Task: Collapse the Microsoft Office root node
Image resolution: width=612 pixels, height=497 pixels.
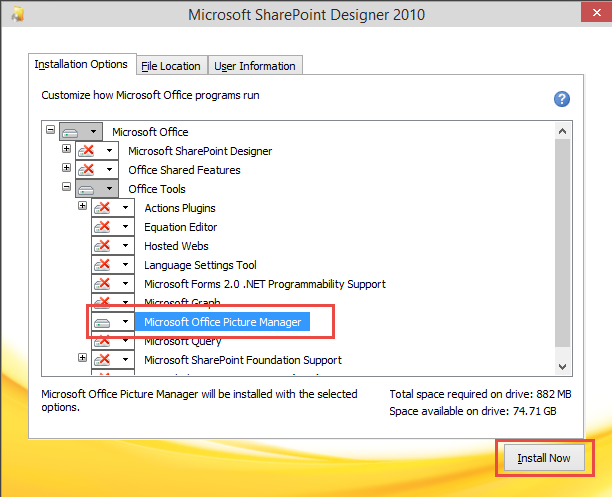Action: (50, 131)
